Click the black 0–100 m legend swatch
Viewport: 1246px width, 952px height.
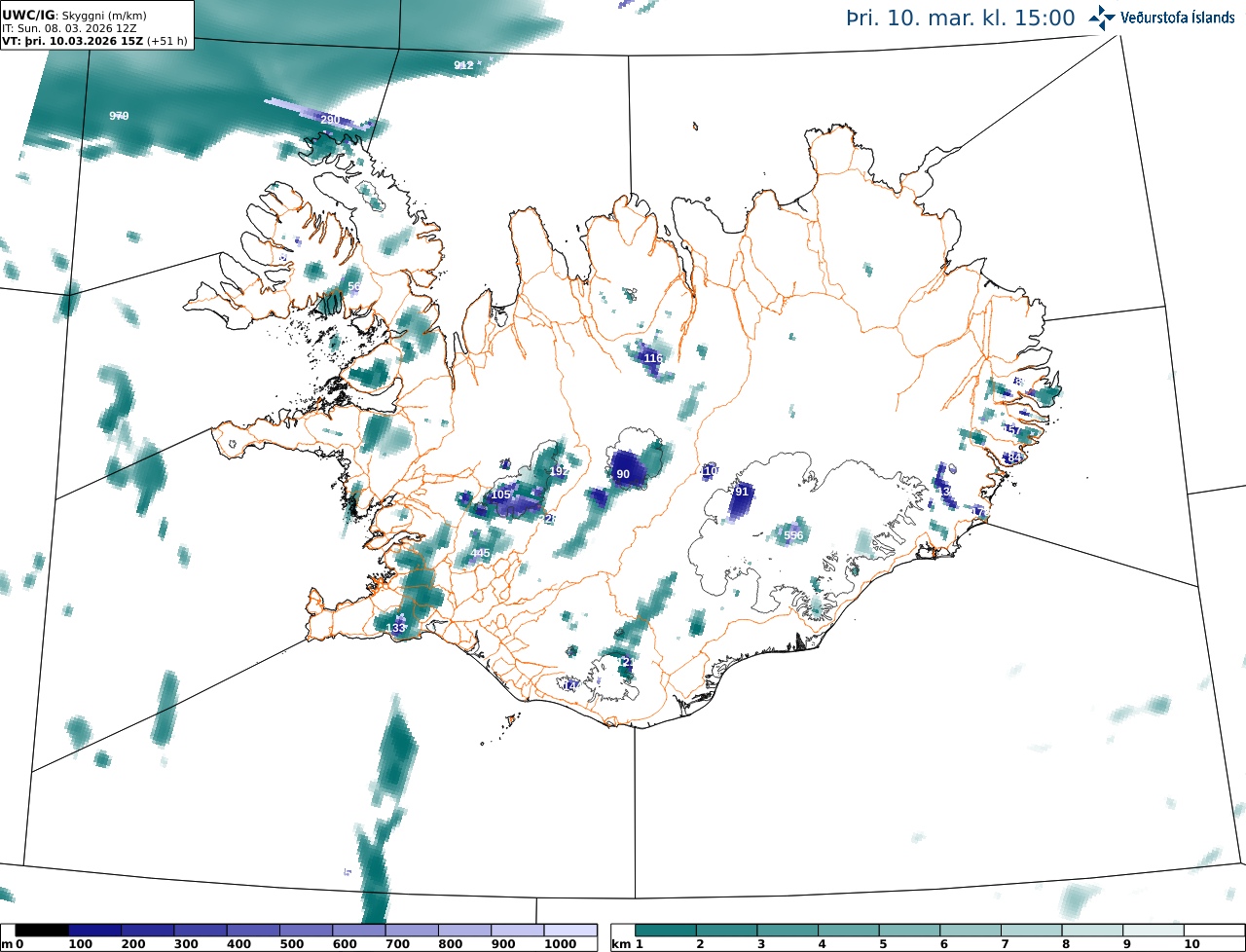pos(42,931)
